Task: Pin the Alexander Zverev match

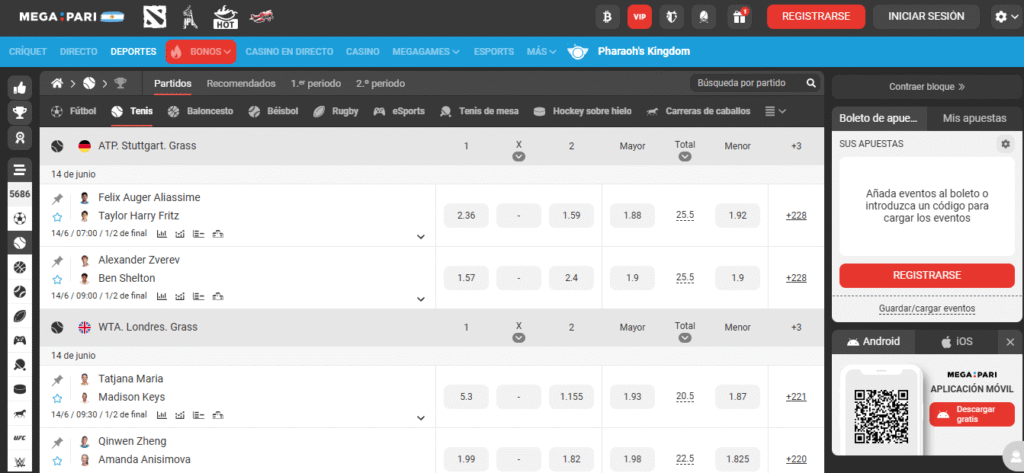Action: (57, 261)
